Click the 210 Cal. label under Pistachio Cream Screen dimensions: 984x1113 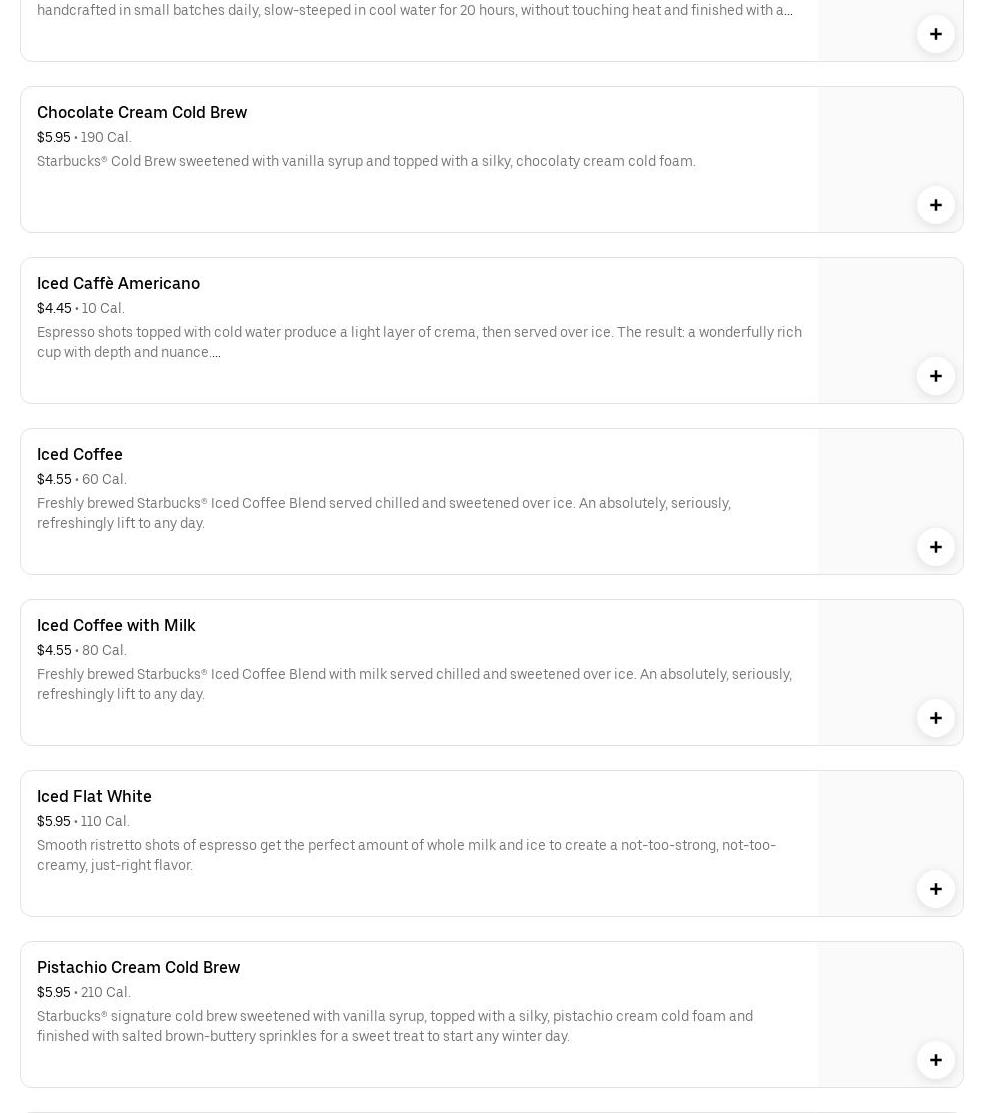tap(106, 992)
